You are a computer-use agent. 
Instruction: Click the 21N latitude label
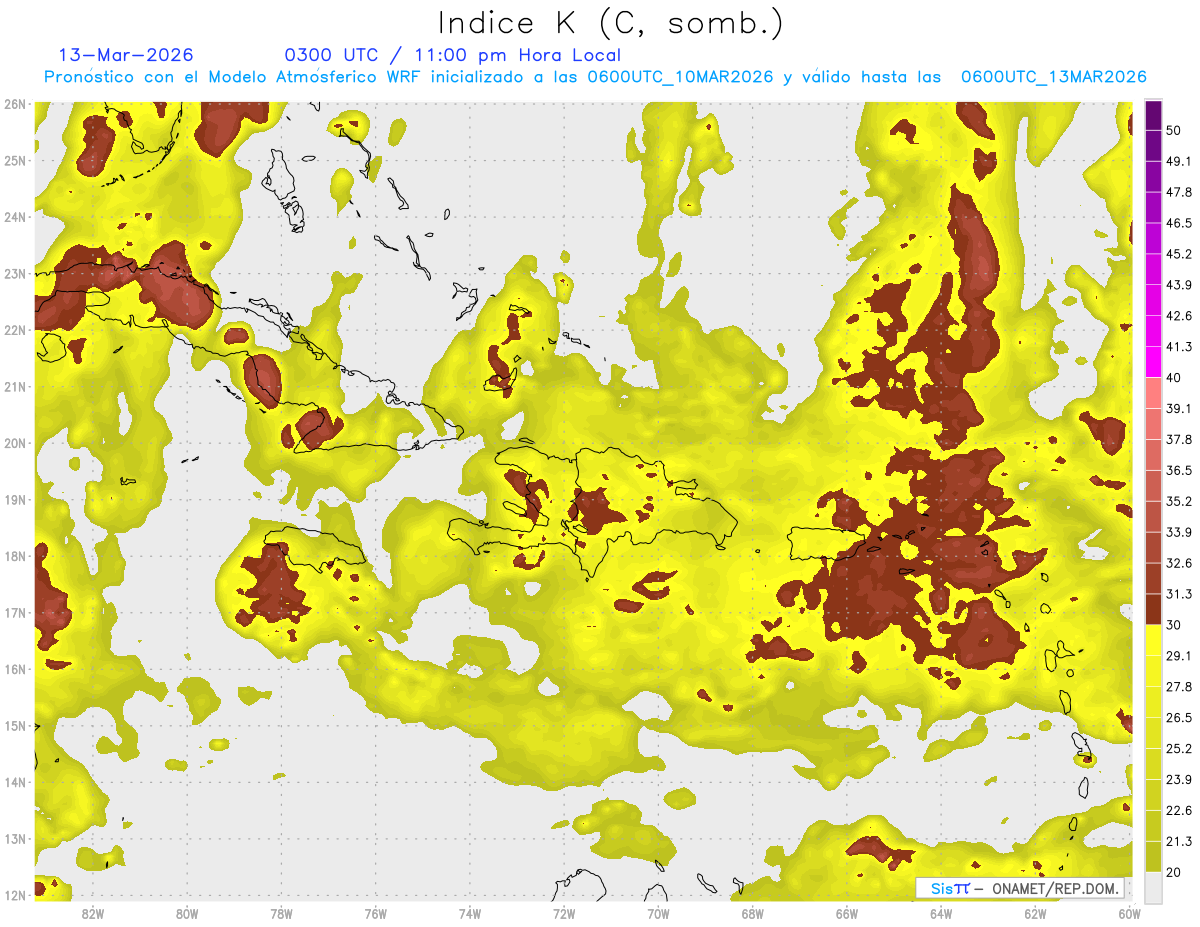click(15, 386)
